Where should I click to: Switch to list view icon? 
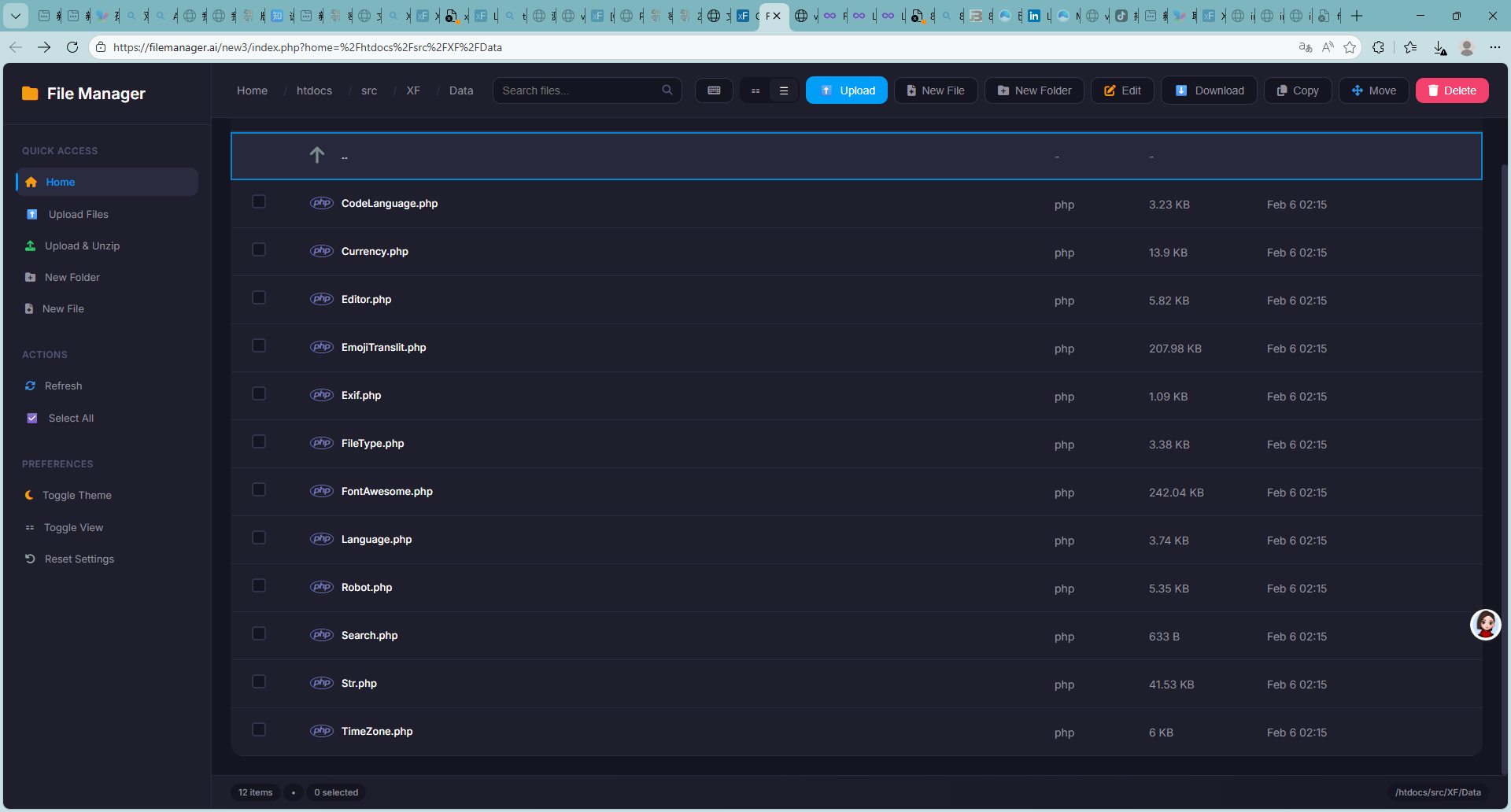coord(784,90)
